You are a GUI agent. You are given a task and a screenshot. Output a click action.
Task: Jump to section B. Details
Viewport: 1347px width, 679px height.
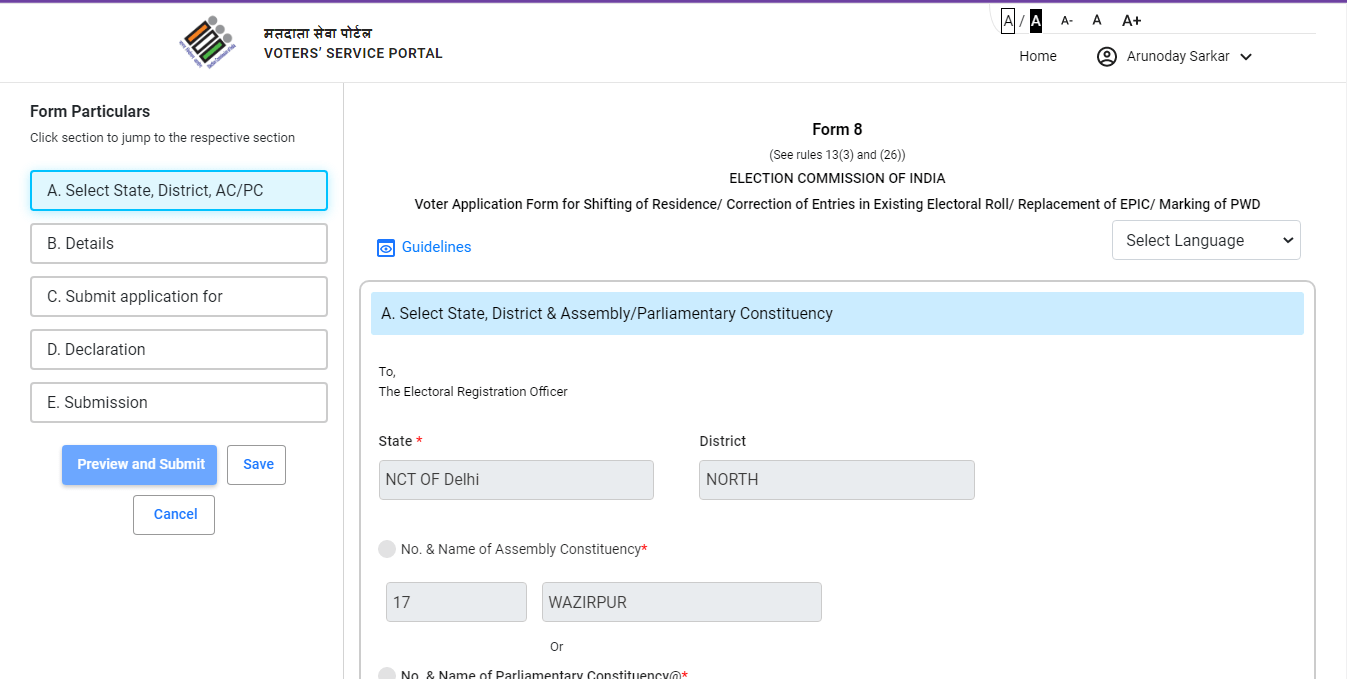[x=179, y=243]
